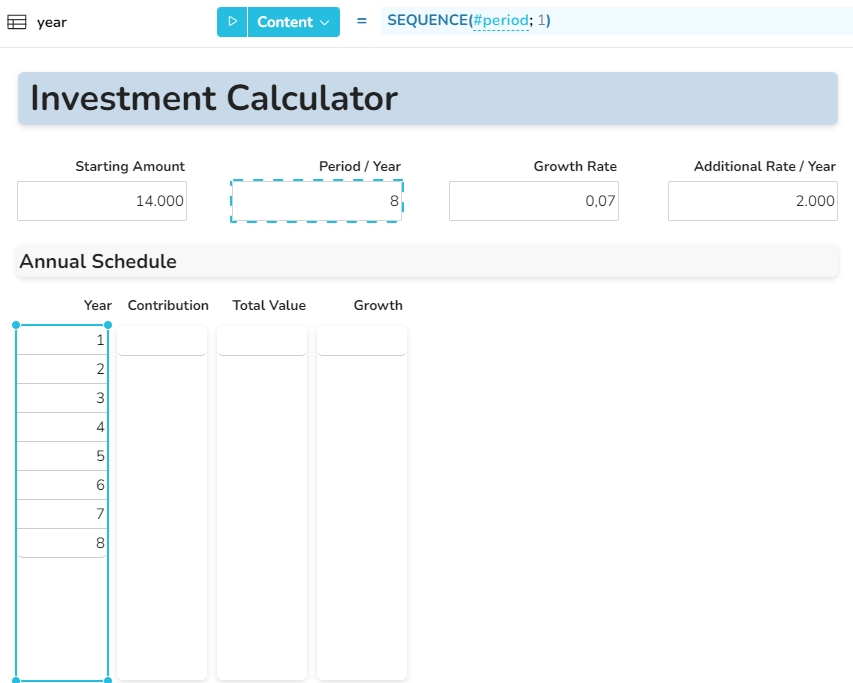Click the SEQUENCE formula bar
The height and width of the screenshot is (683, 853).
[x=650, y=21]
